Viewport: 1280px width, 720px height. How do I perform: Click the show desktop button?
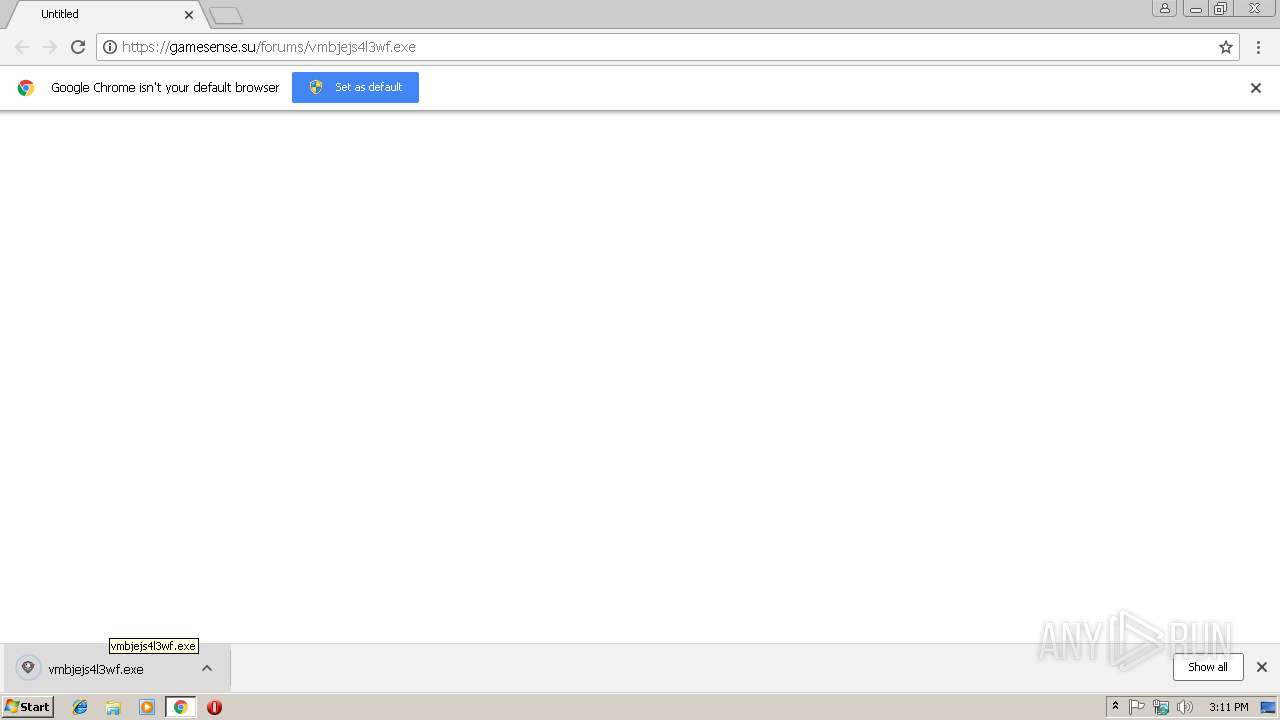(x=1269, y=707)
